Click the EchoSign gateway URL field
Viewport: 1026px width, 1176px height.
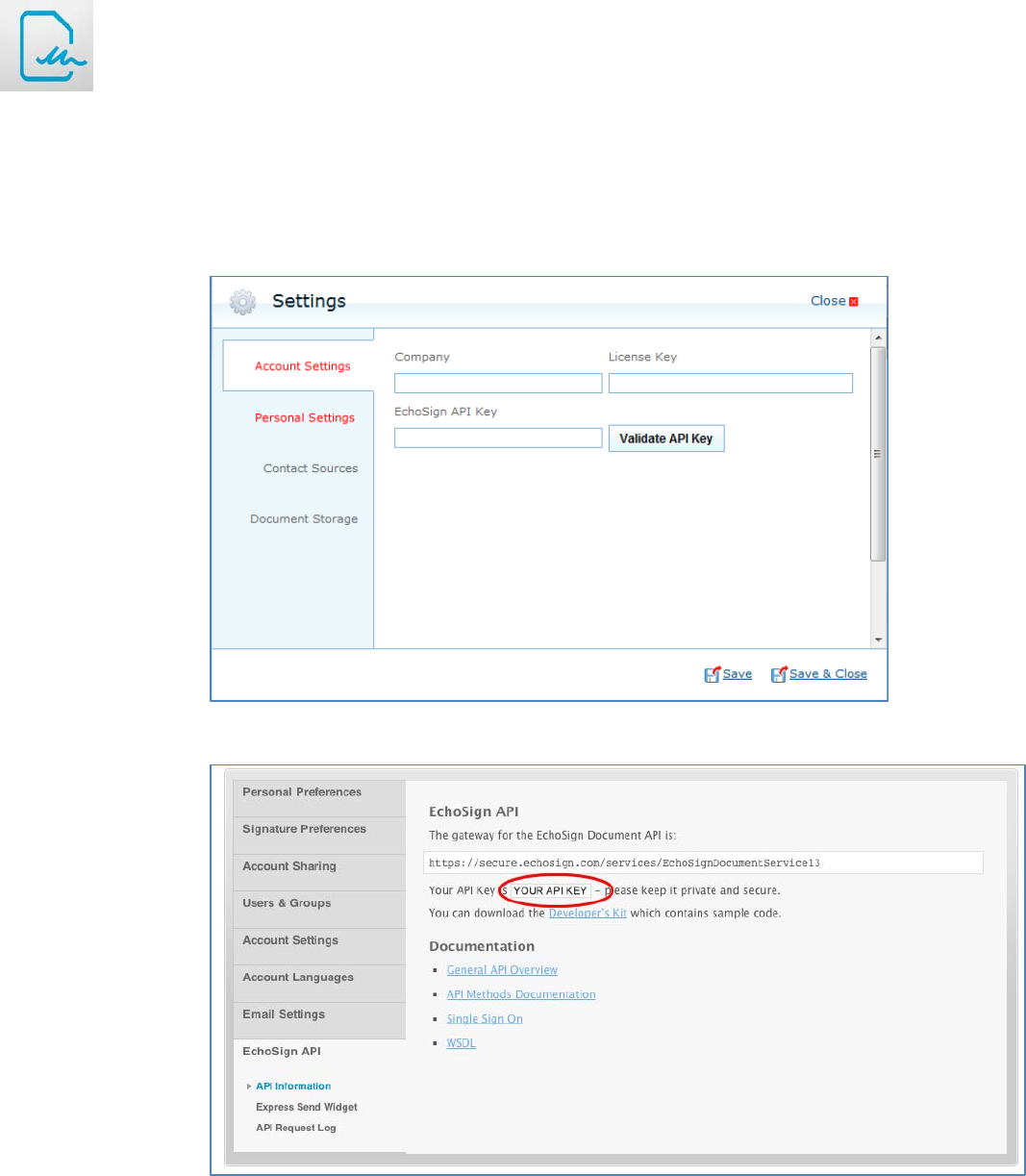pos(703,863)
